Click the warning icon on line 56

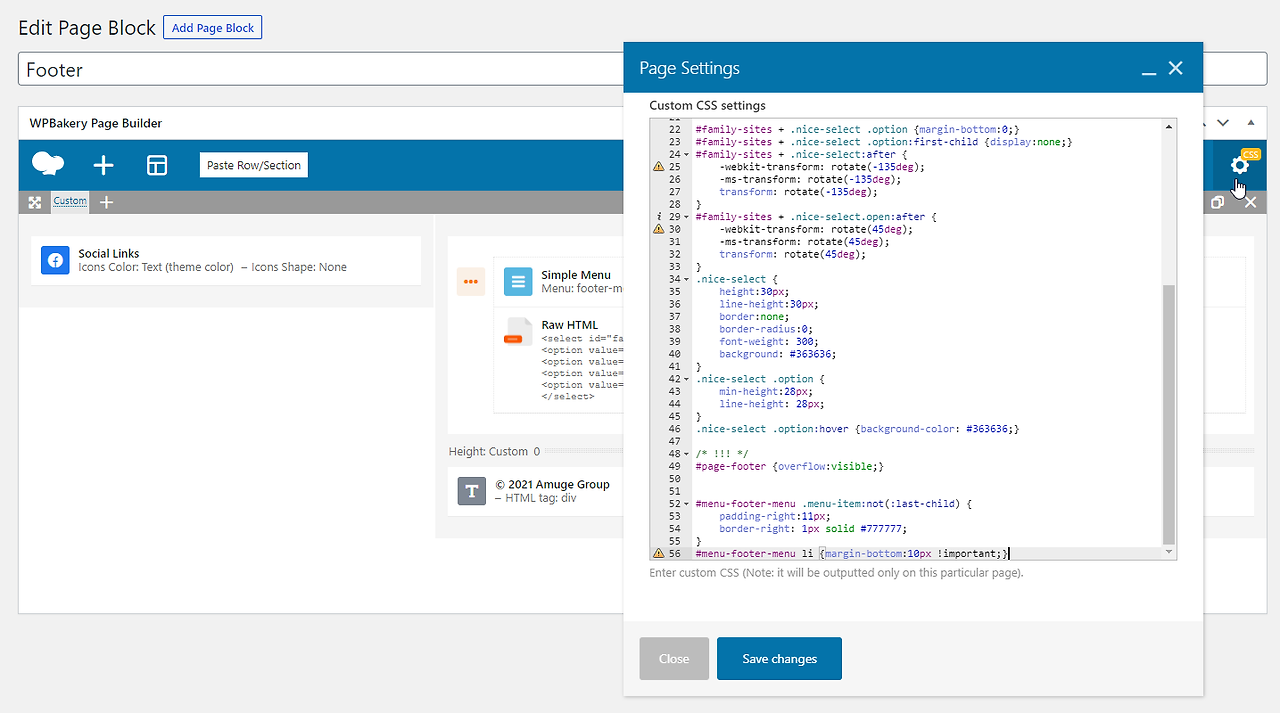point(658,553)
